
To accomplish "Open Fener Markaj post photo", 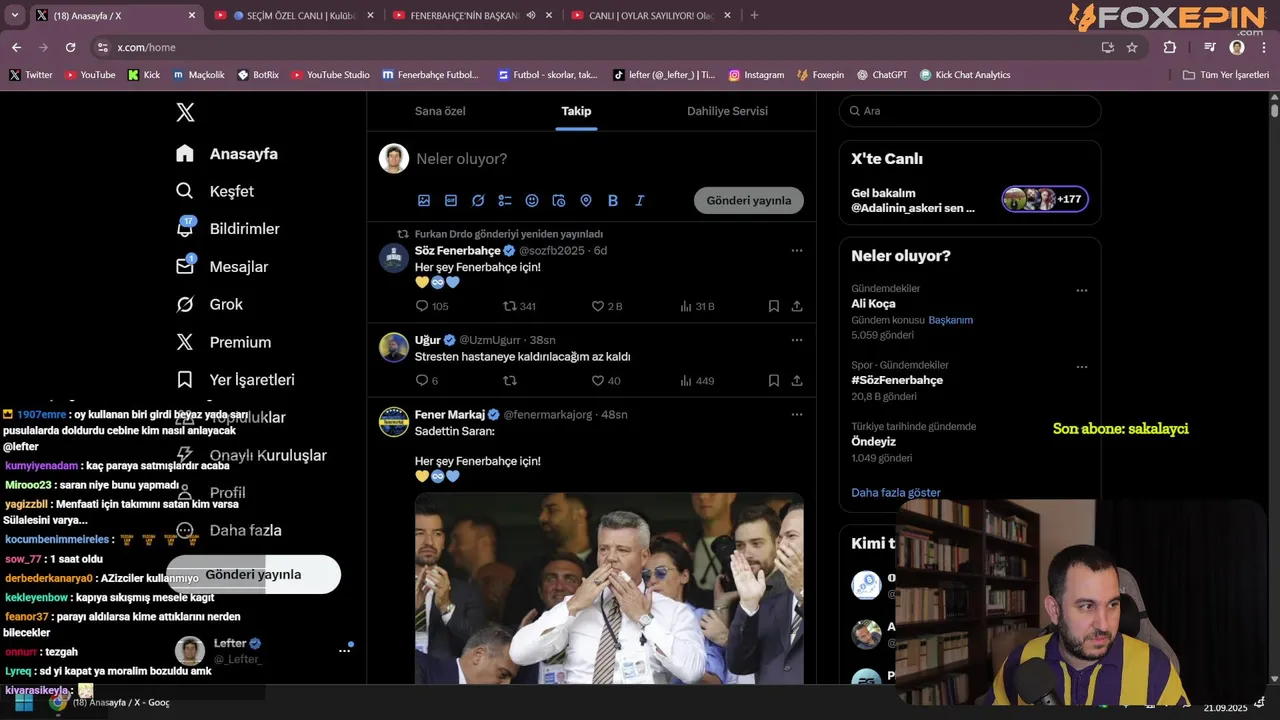I will tap(609, 588).
